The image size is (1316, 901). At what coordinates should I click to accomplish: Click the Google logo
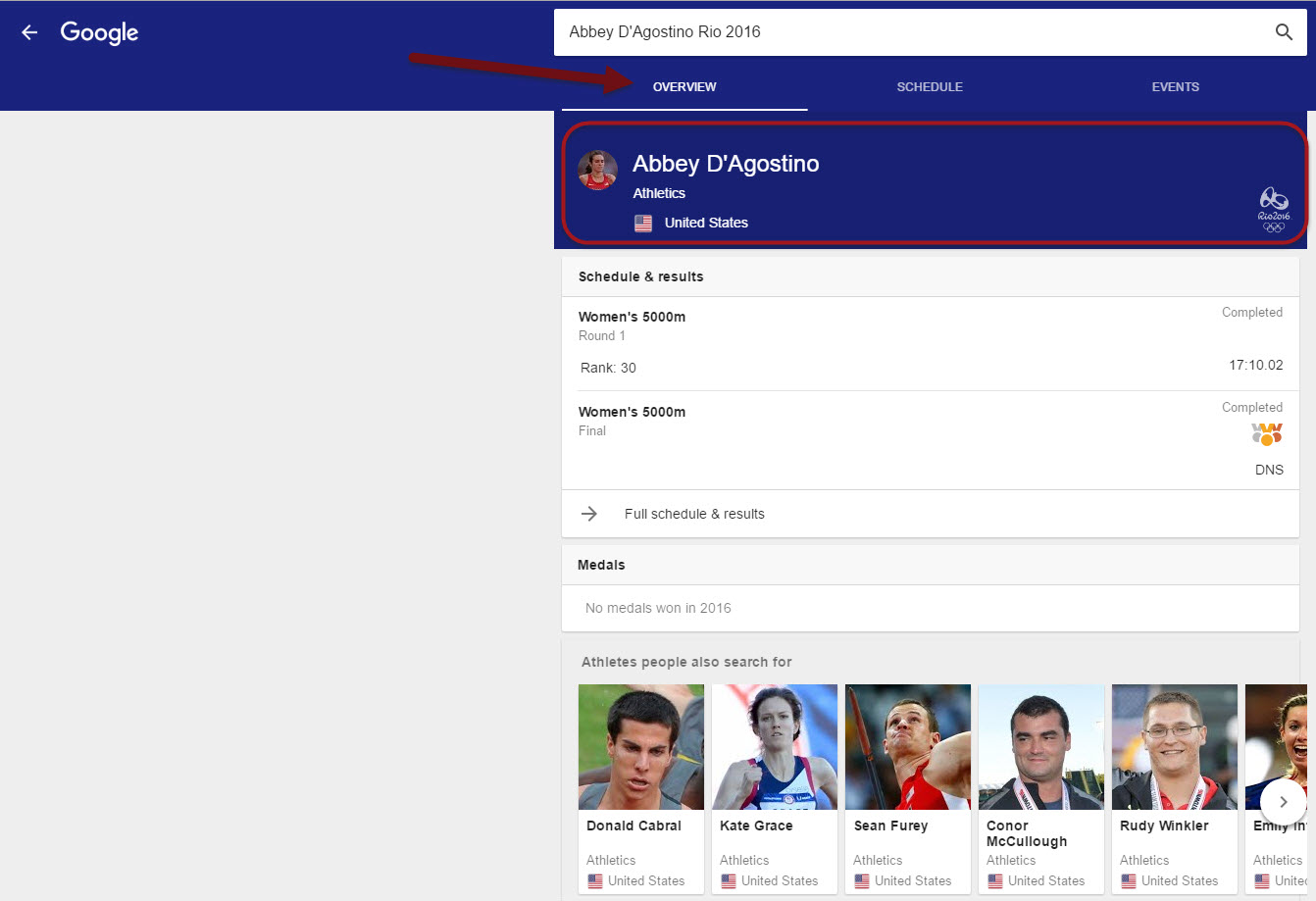tap(99, 32)
